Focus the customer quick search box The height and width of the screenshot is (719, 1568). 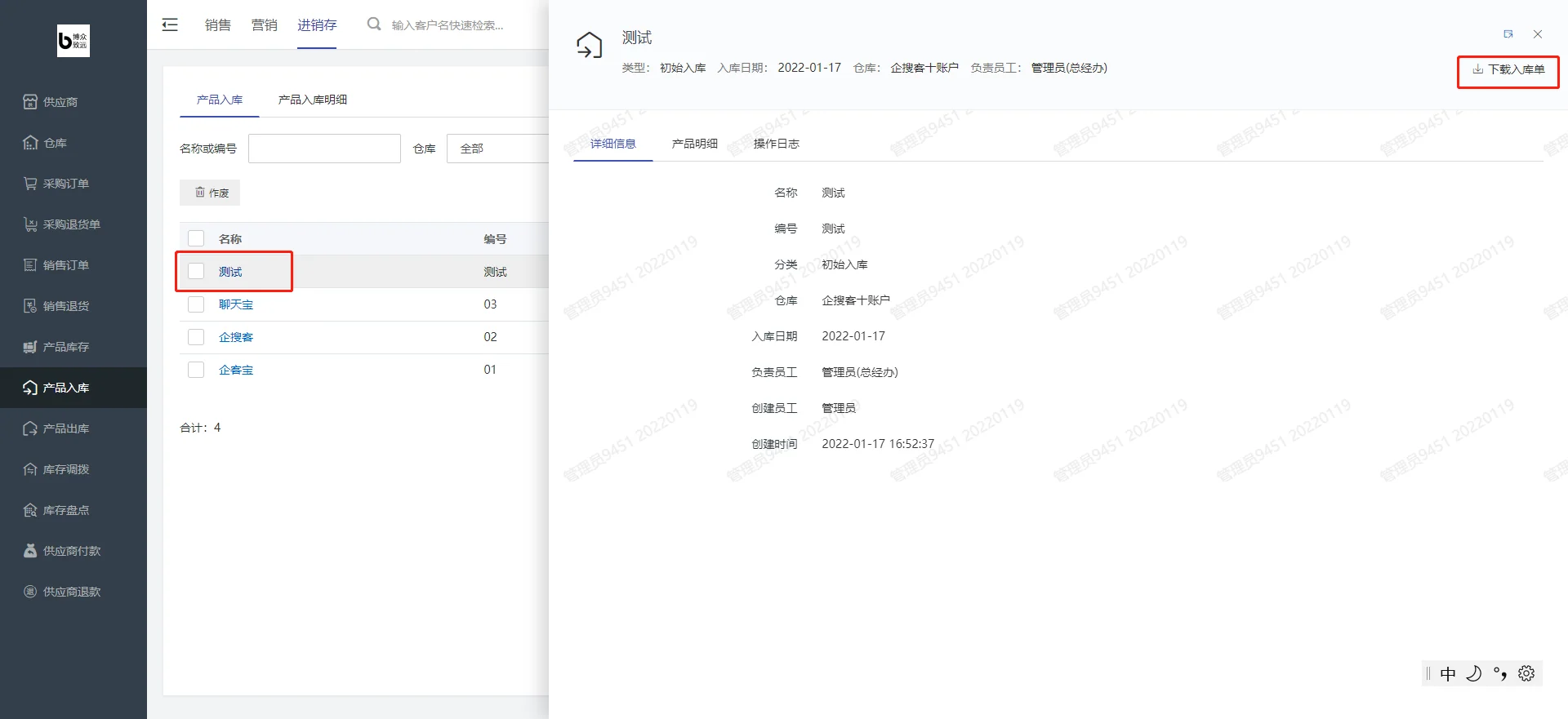pos(448,25)
